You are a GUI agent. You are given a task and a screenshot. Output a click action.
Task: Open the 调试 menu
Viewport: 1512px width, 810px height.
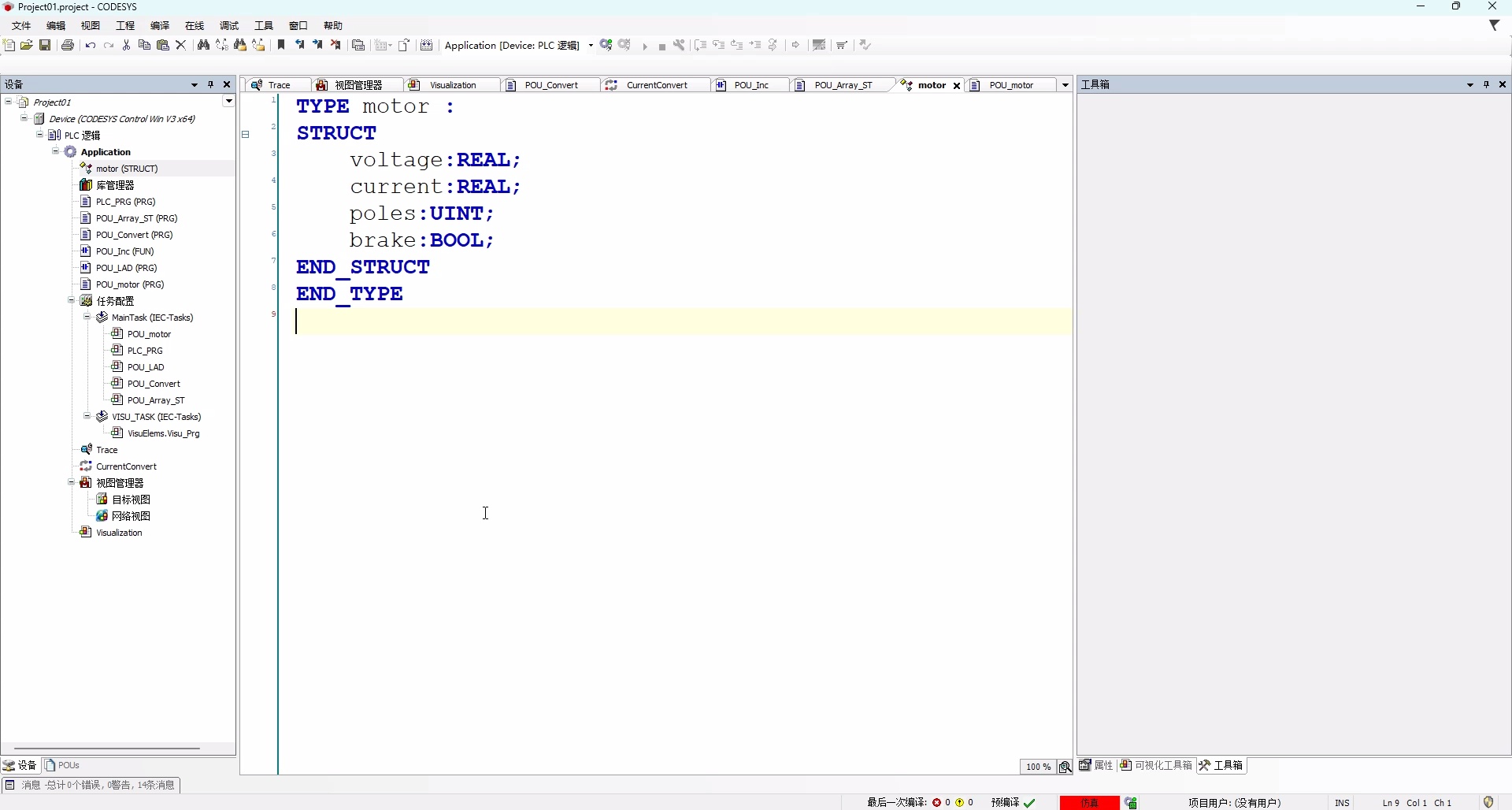point(229,26)
